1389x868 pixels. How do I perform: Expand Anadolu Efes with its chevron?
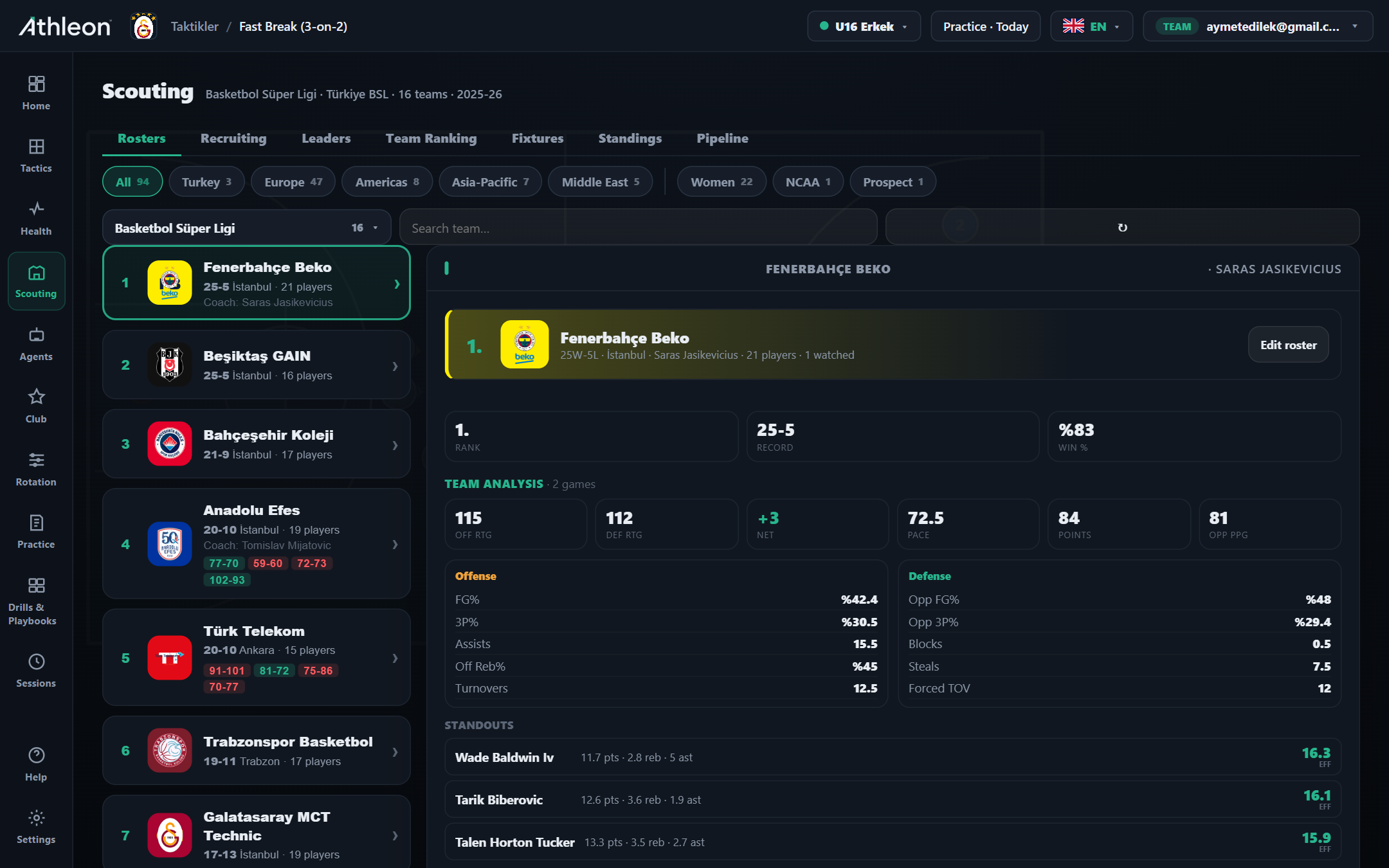pos(395,544)
